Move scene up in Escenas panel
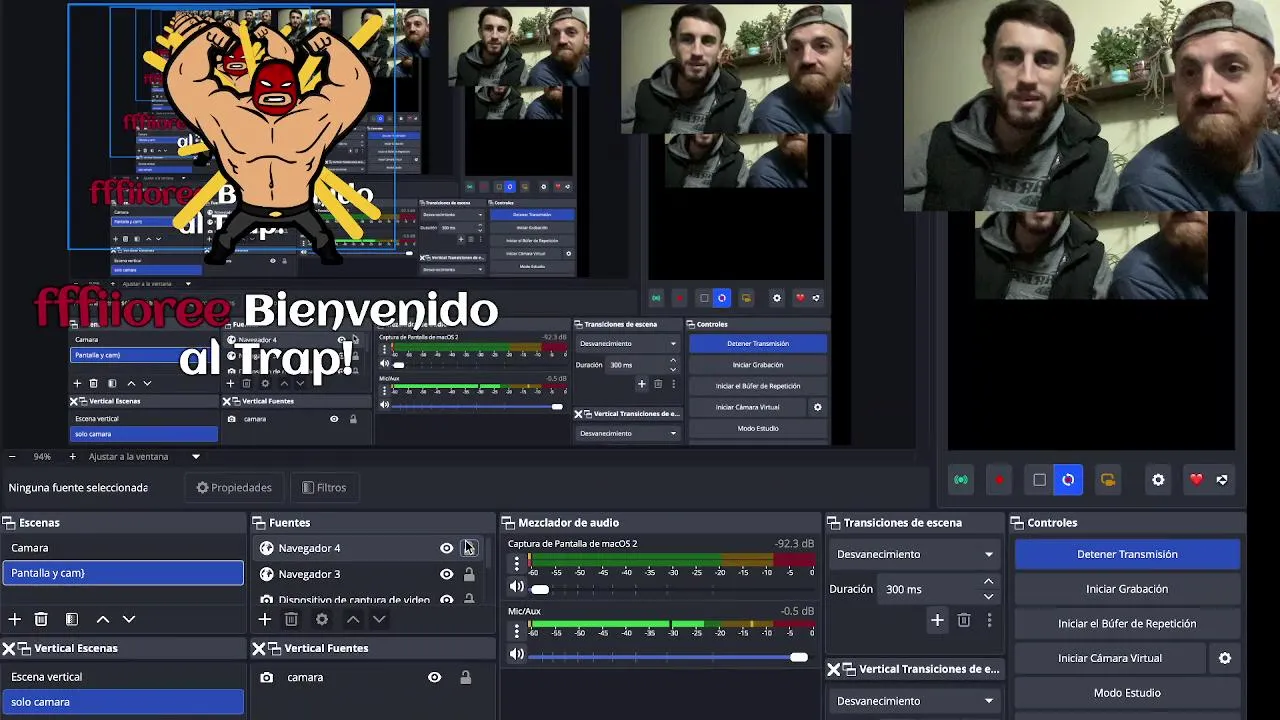The image size is (1280, 720). pyautogui.click(x=102, y=620)
